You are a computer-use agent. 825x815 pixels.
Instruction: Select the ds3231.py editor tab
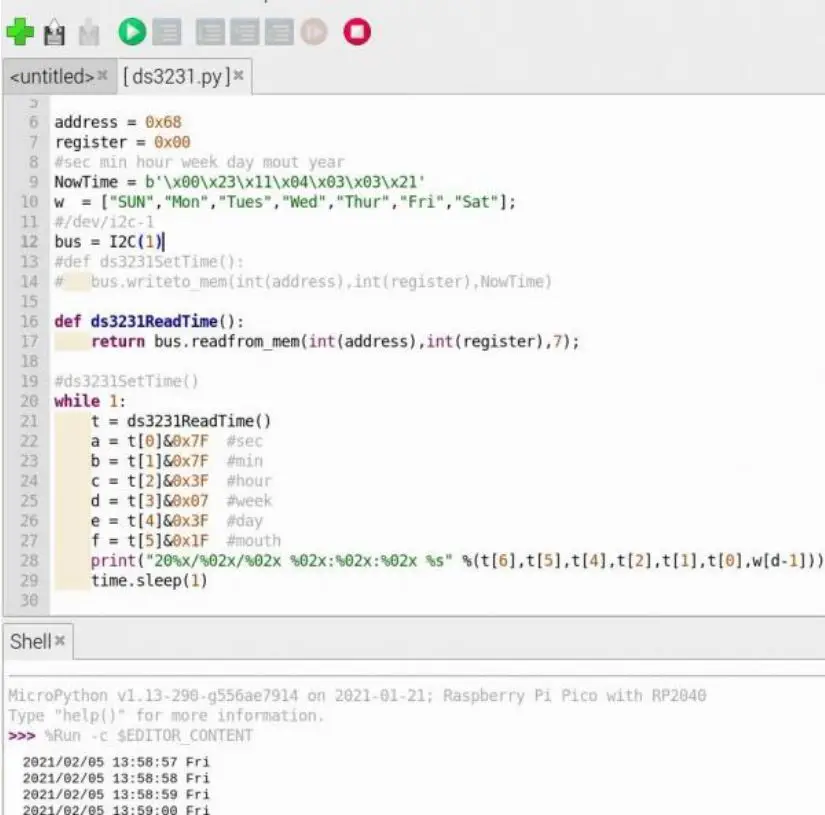(x=176, y=76)
